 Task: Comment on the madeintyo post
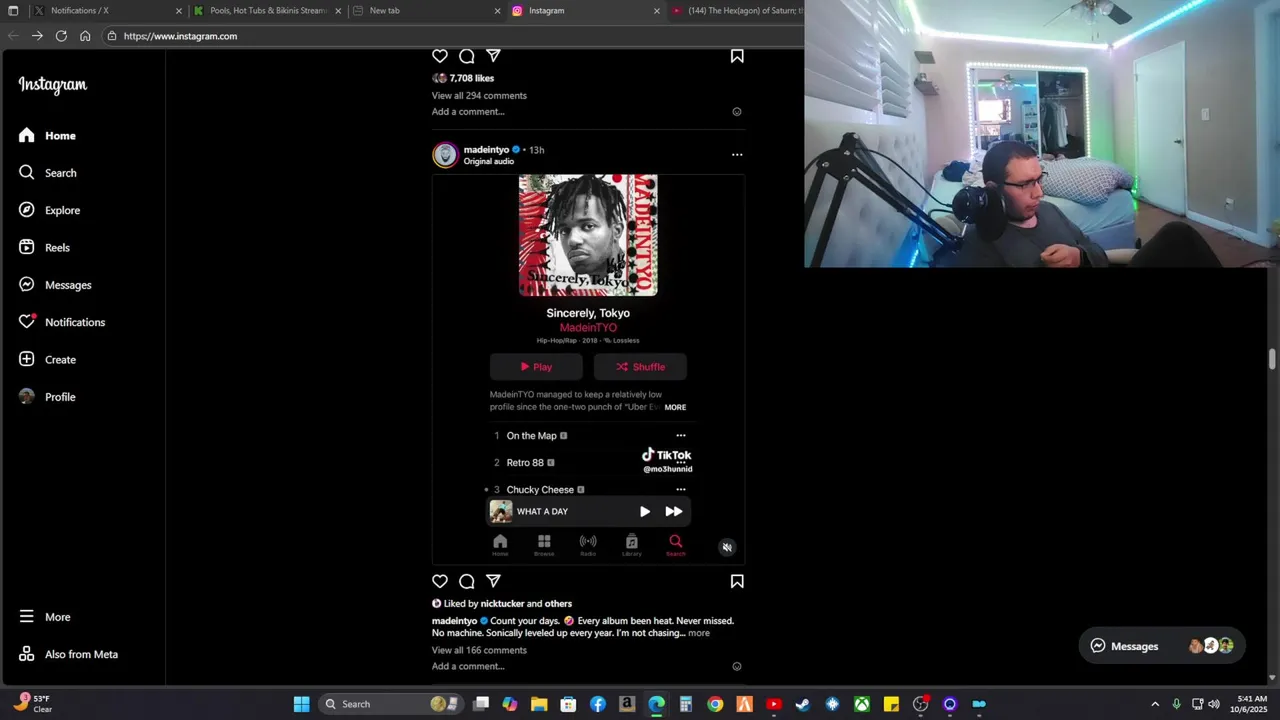pos(467,581)
